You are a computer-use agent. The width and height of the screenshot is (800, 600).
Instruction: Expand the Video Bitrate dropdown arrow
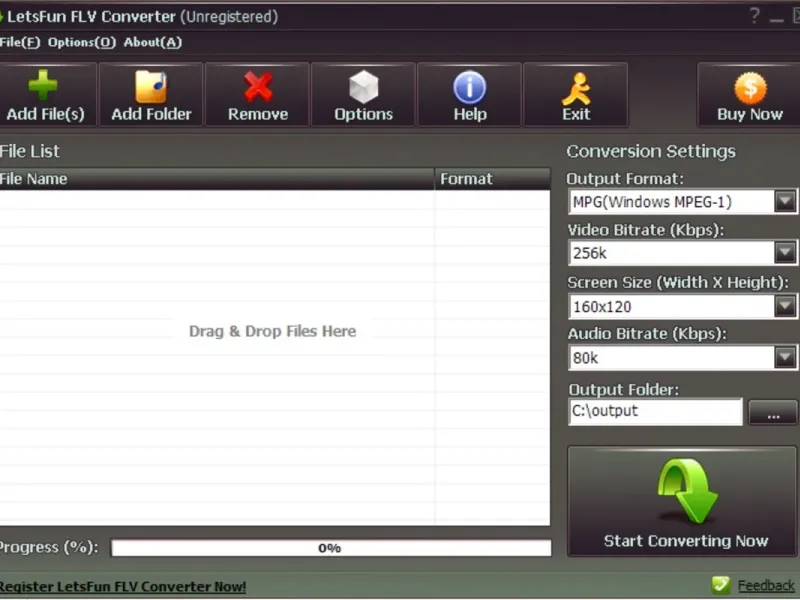click(x=785, y=253)
